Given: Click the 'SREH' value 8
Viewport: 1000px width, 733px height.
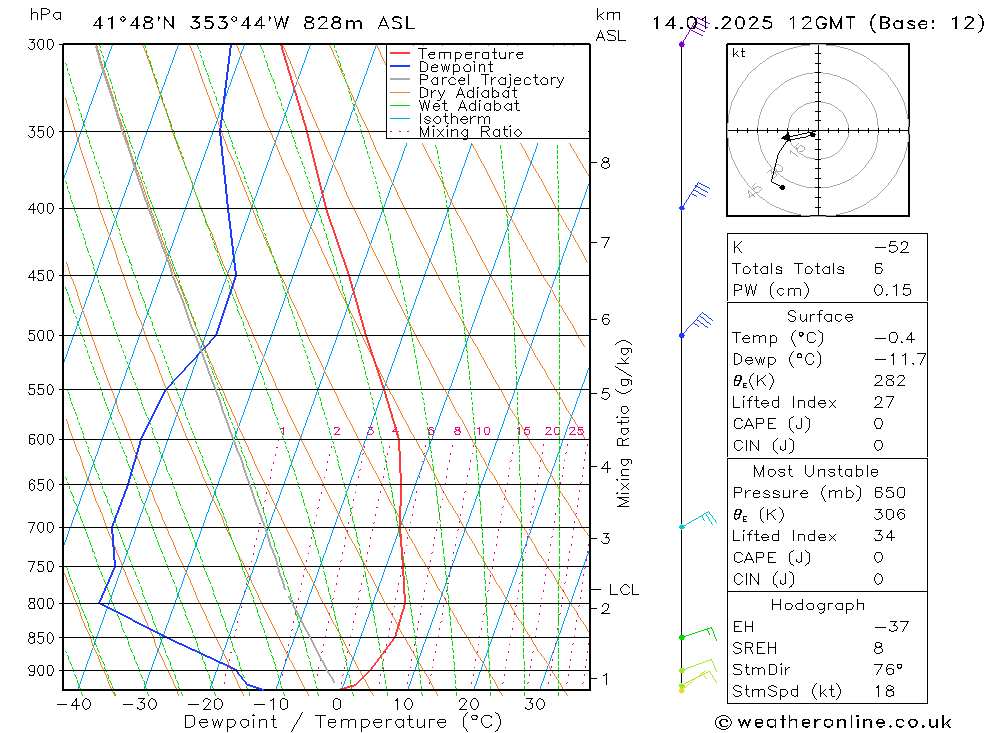Looking at the screenshot, I should (x=879, y=648).
